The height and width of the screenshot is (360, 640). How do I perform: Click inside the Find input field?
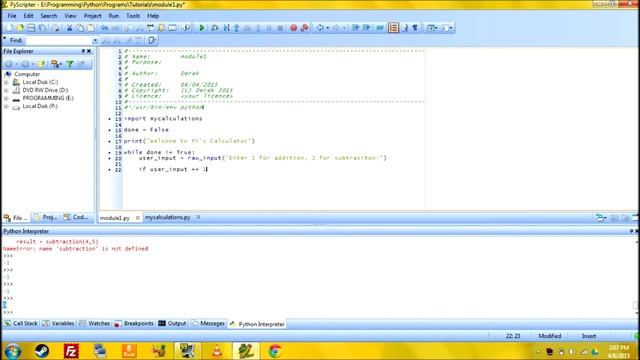click(x=59, y=40)
